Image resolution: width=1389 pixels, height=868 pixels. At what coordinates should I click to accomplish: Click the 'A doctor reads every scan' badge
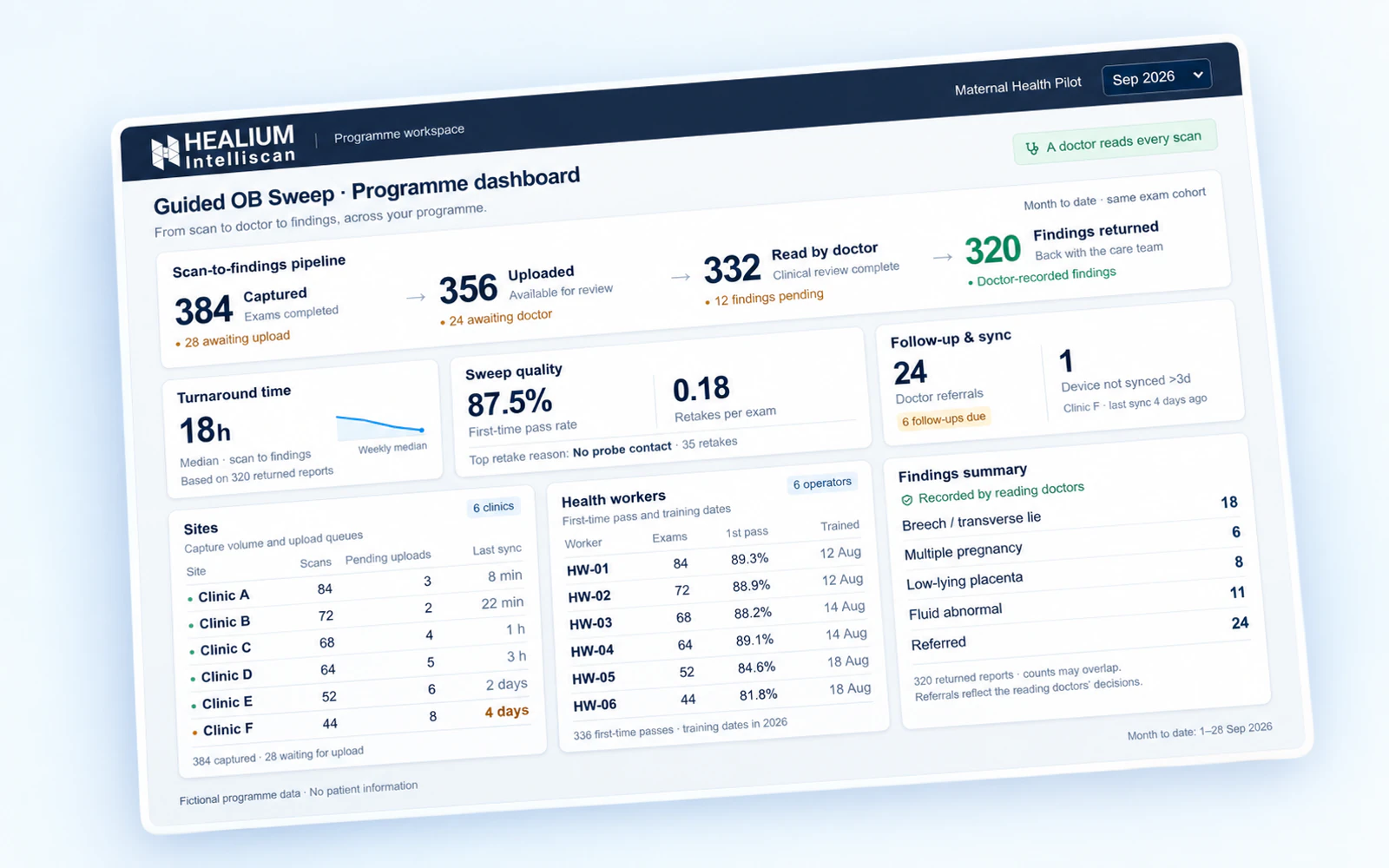(1115, 141)
